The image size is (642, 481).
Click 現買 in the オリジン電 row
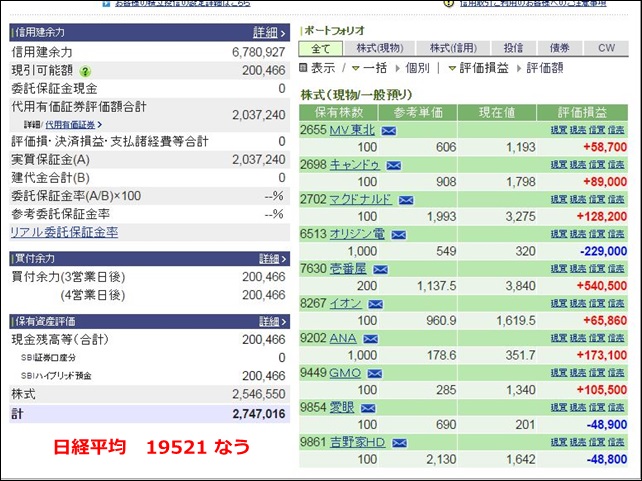pyautogui.click(x=558, y=234)
